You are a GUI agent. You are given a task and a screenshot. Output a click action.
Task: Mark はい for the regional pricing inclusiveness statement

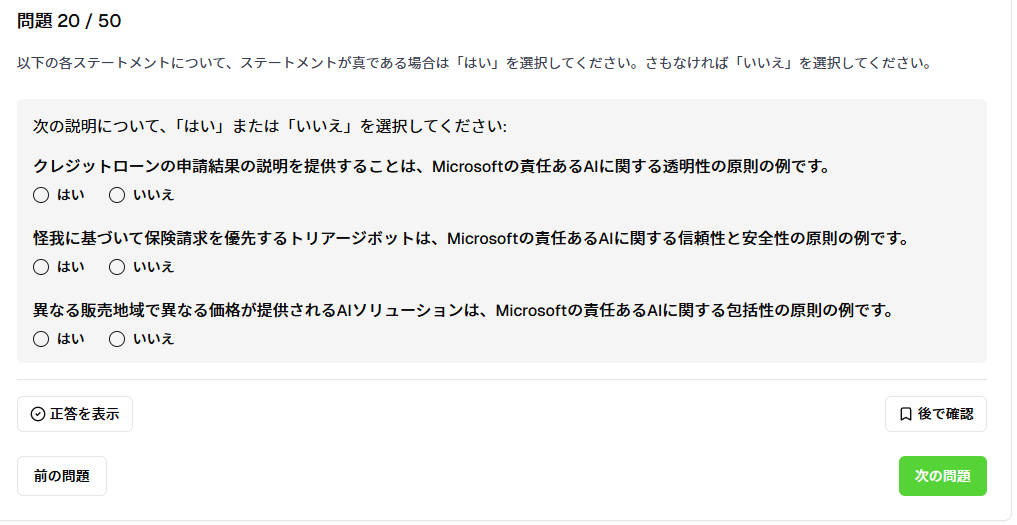coord(41,339)
